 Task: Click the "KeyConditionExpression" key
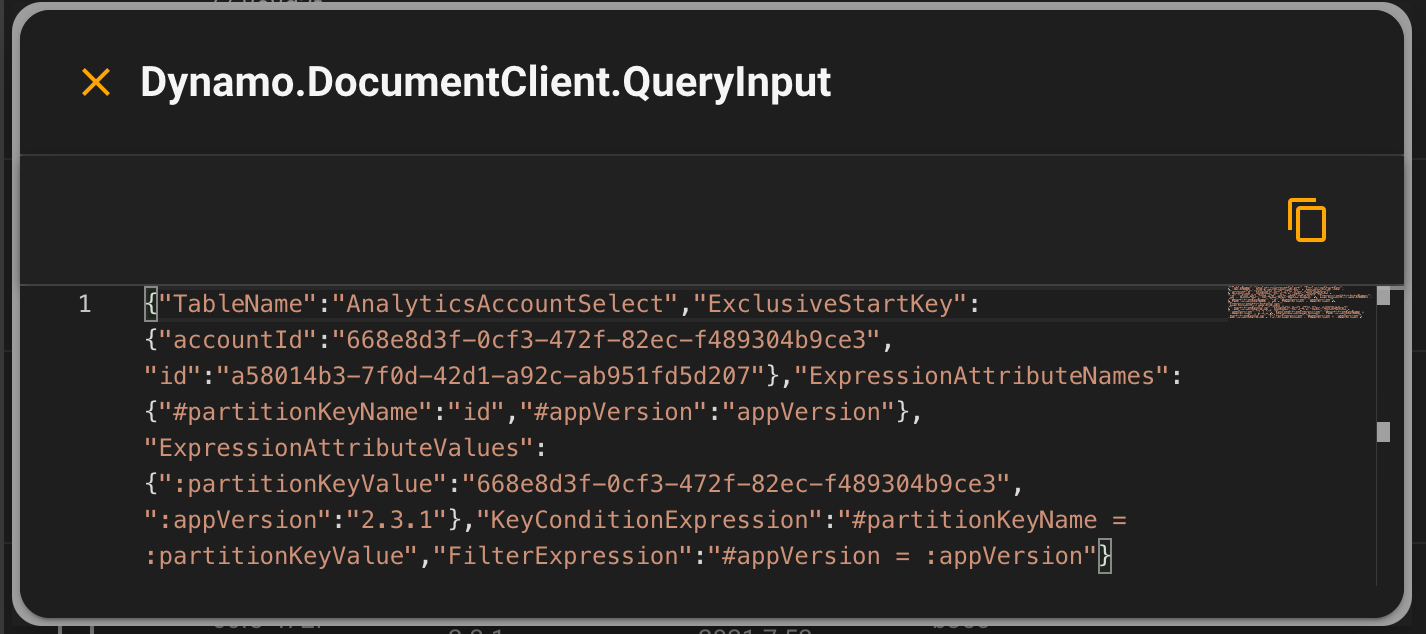tap(650, 520)
